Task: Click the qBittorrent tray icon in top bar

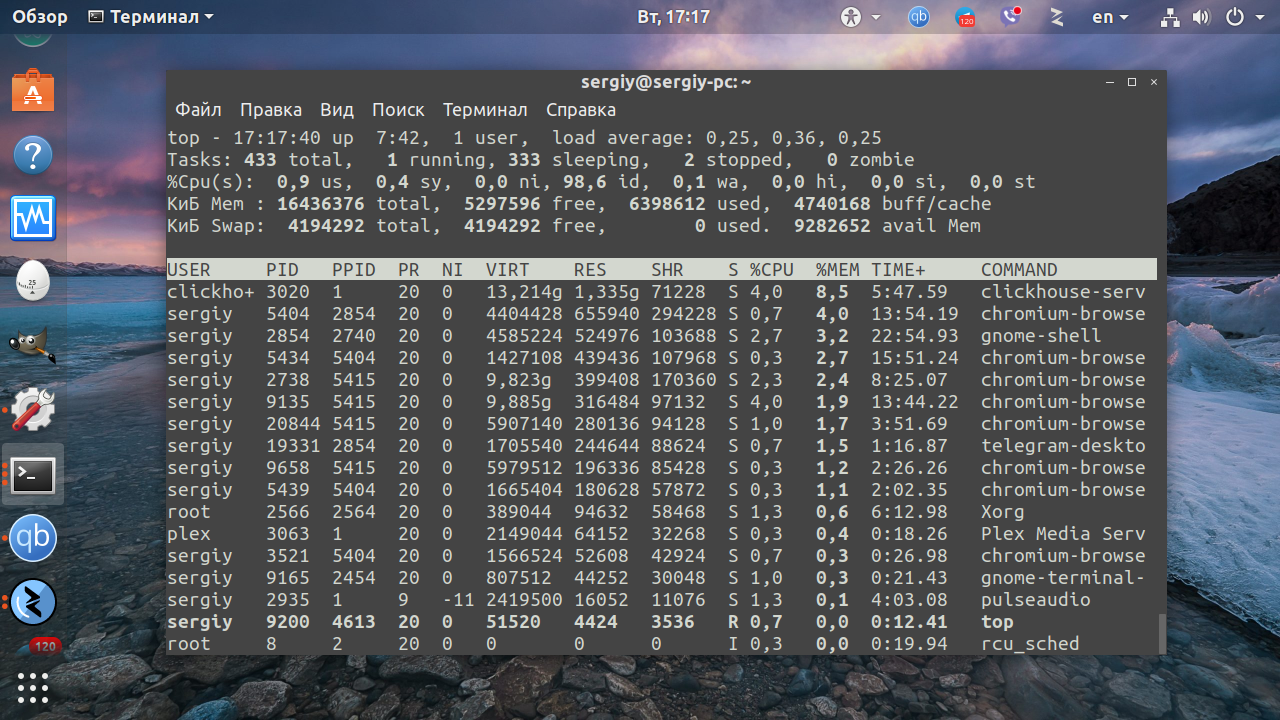Action: pos(918,17)
